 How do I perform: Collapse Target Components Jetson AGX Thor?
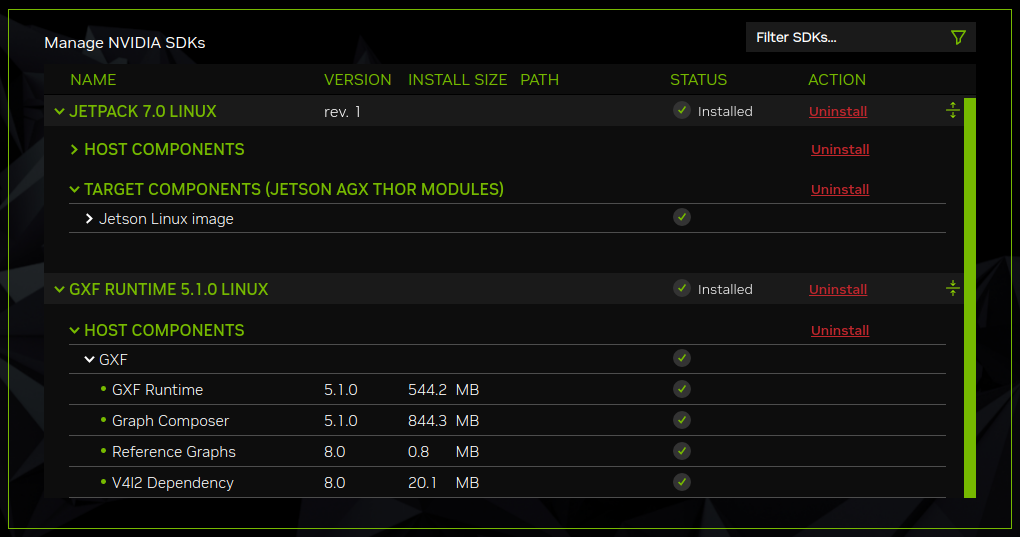coord(75,190)
